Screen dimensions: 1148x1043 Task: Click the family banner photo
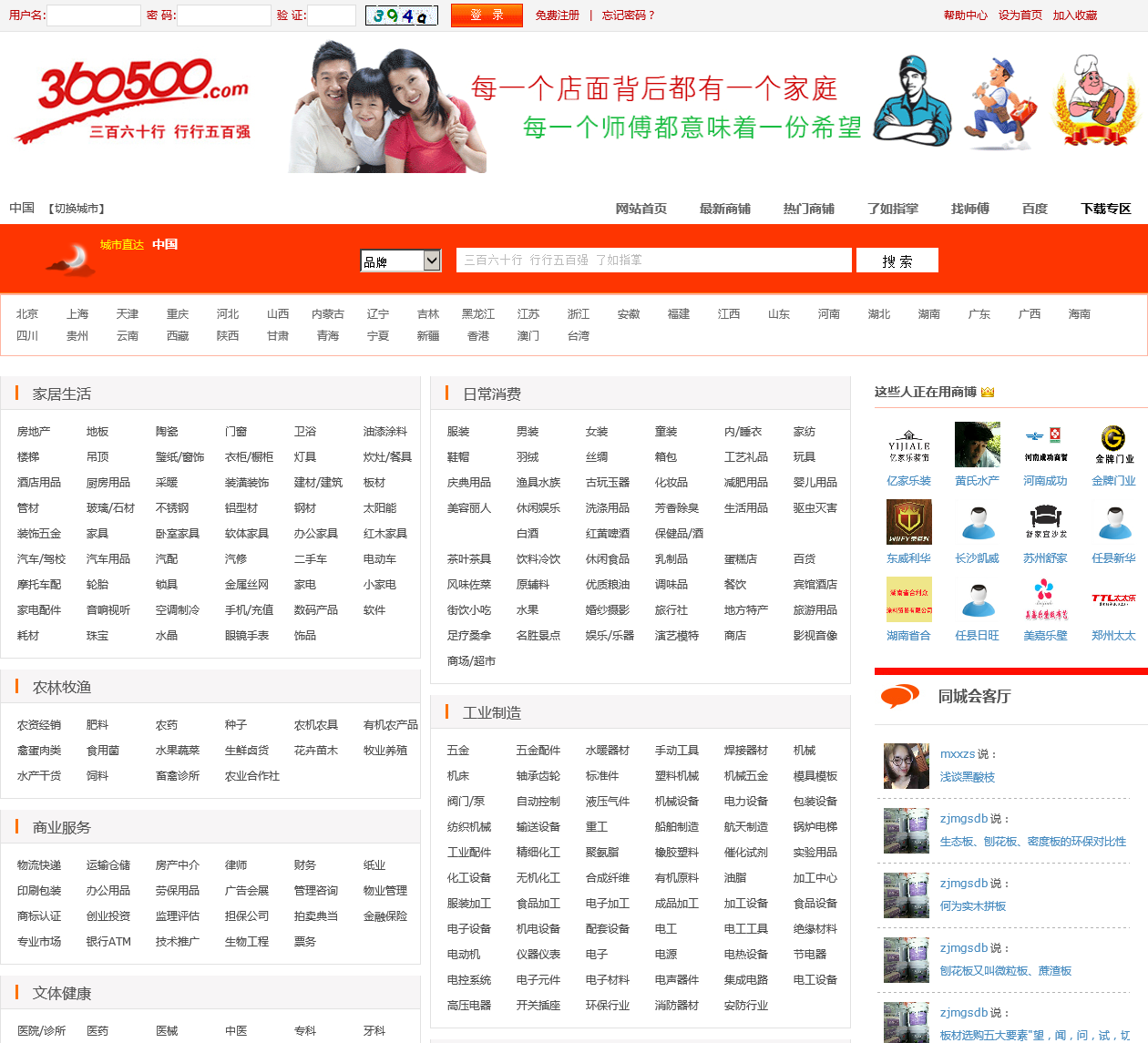coord(387,107)
